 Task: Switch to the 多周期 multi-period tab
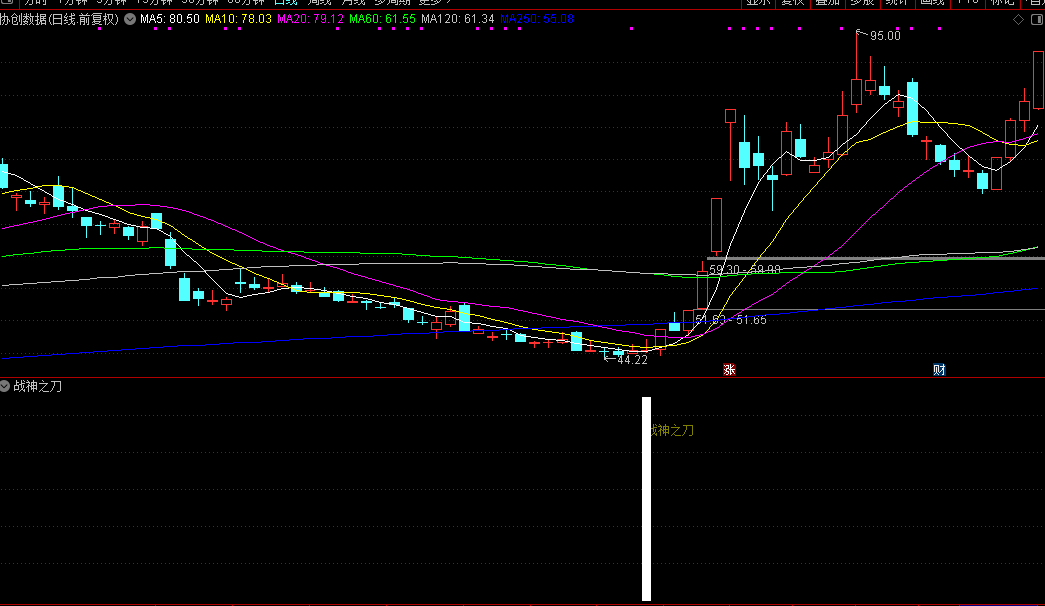[392, 3]
